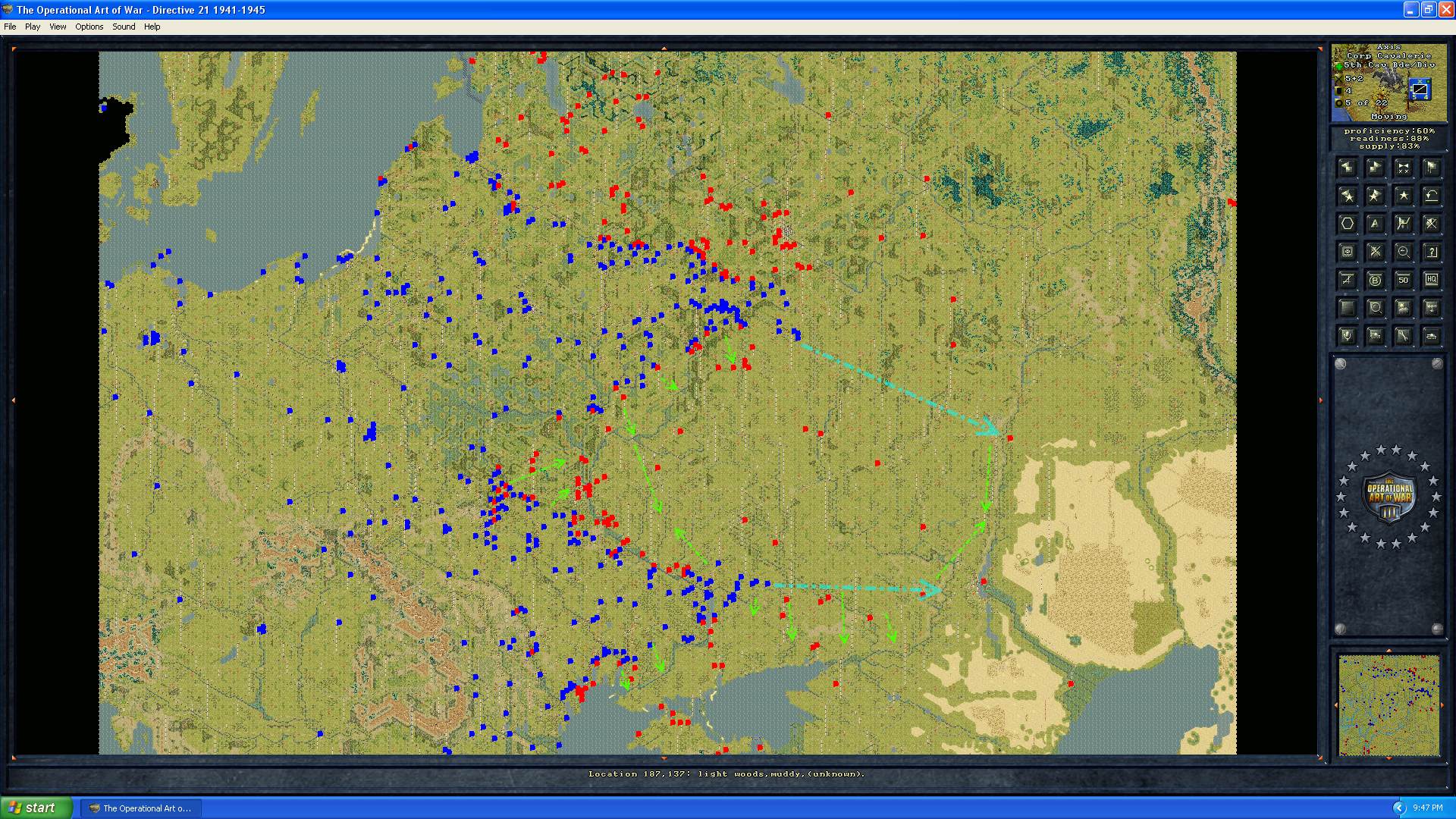Click the circled B icon button

pos(1375,279)
